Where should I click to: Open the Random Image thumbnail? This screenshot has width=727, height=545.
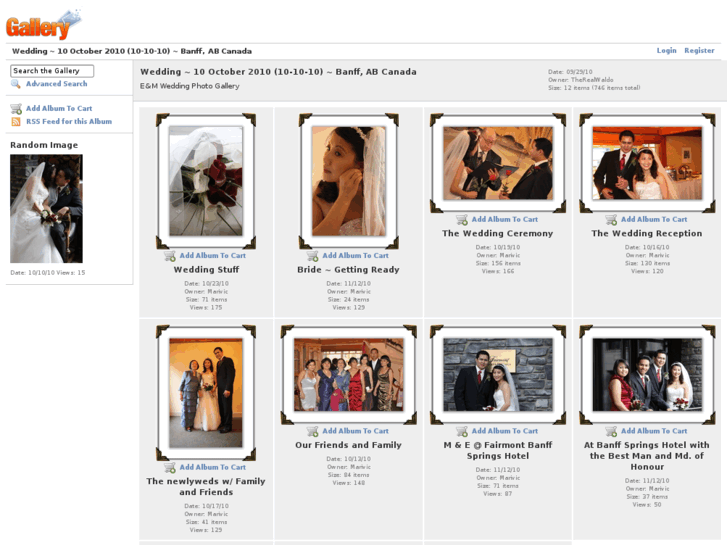(46, 209)
